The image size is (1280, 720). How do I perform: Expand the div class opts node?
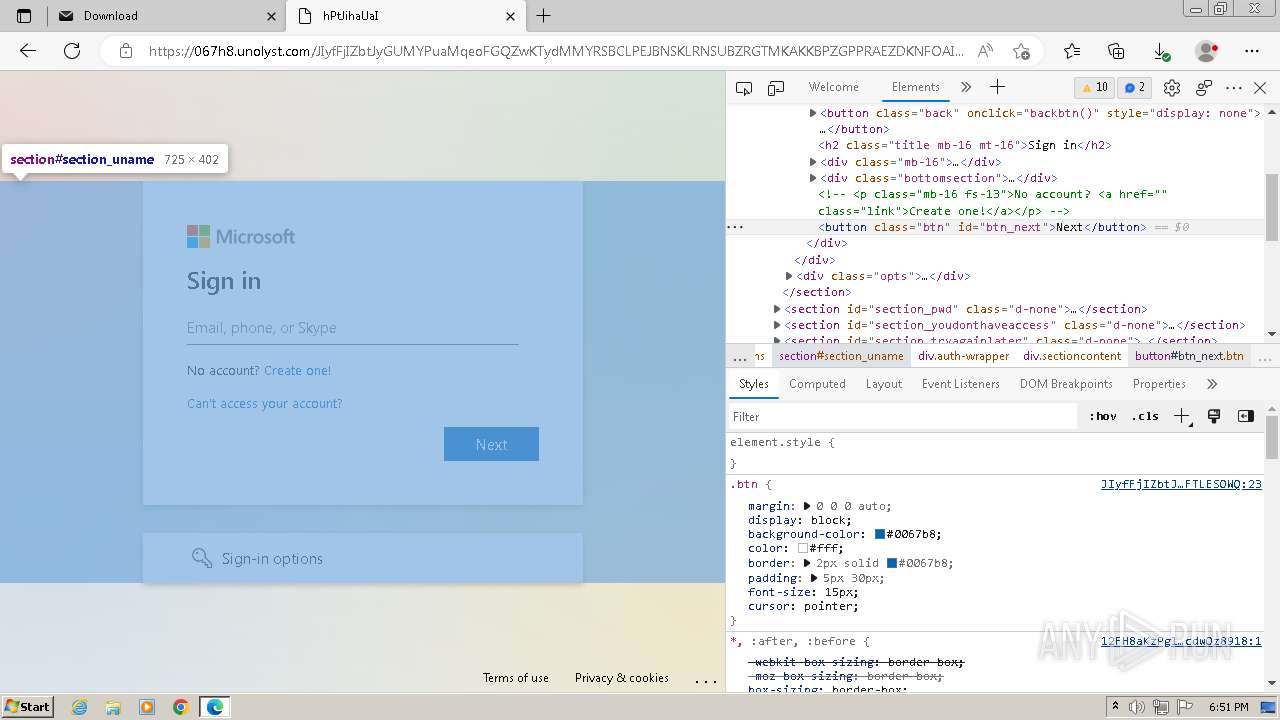point(789,276)
